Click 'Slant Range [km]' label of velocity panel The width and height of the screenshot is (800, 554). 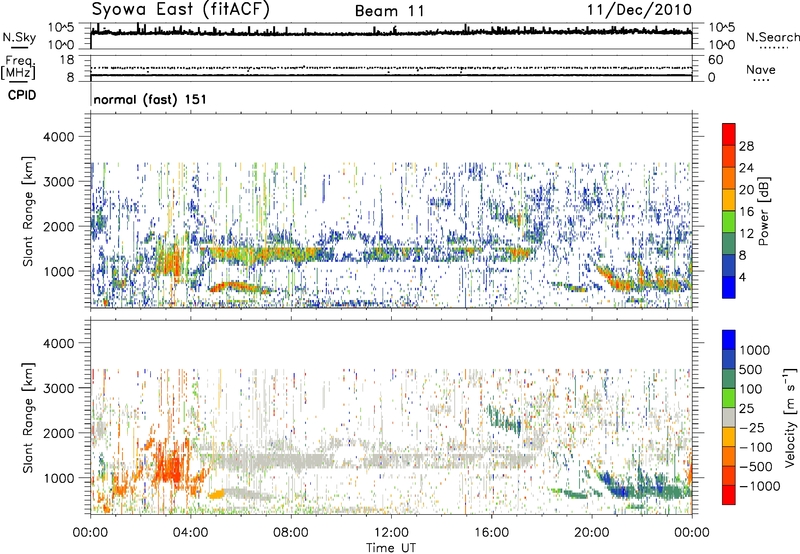[x=28, y=417]
